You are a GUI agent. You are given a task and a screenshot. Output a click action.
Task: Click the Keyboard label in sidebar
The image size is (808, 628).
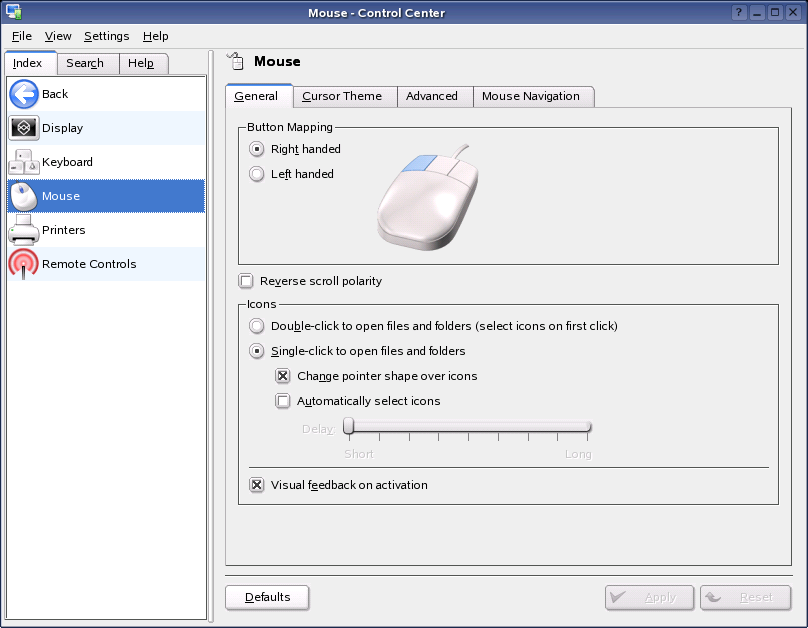[x=68, y=162]
